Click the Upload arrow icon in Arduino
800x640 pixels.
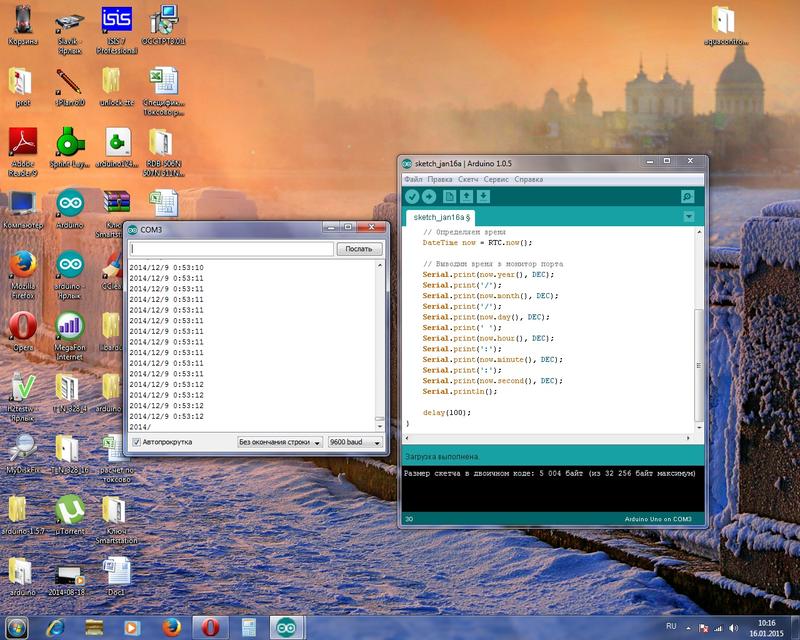[x=429, y=197]
